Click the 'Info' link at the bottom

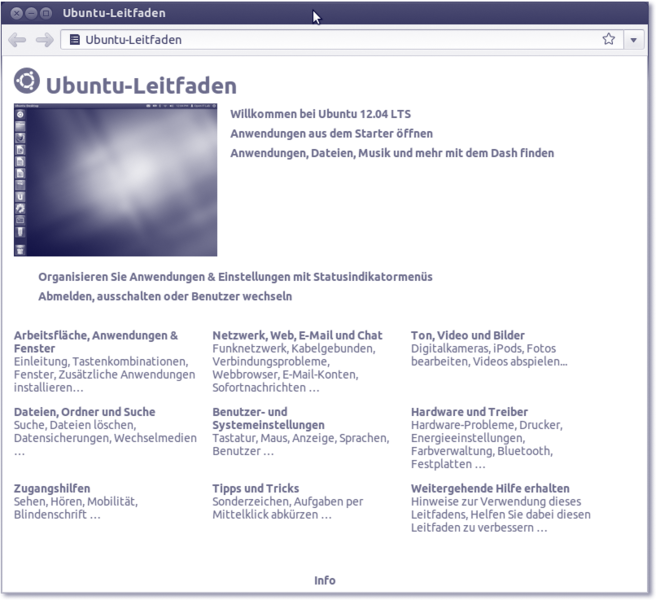click(x=325, y=580)
